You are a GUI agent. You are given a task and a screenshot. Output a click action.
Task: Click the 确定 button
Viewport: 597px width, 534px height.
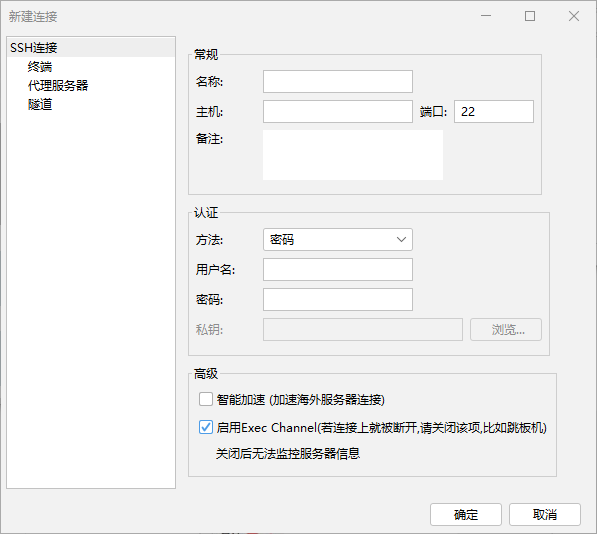coord(466,515)
